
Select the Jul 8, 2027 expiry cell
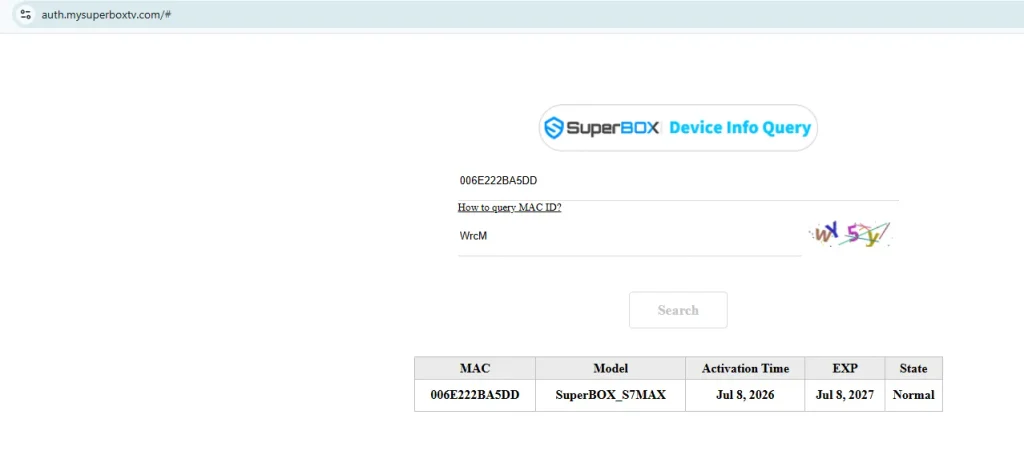pyautogui.click(x=844, y=395)
